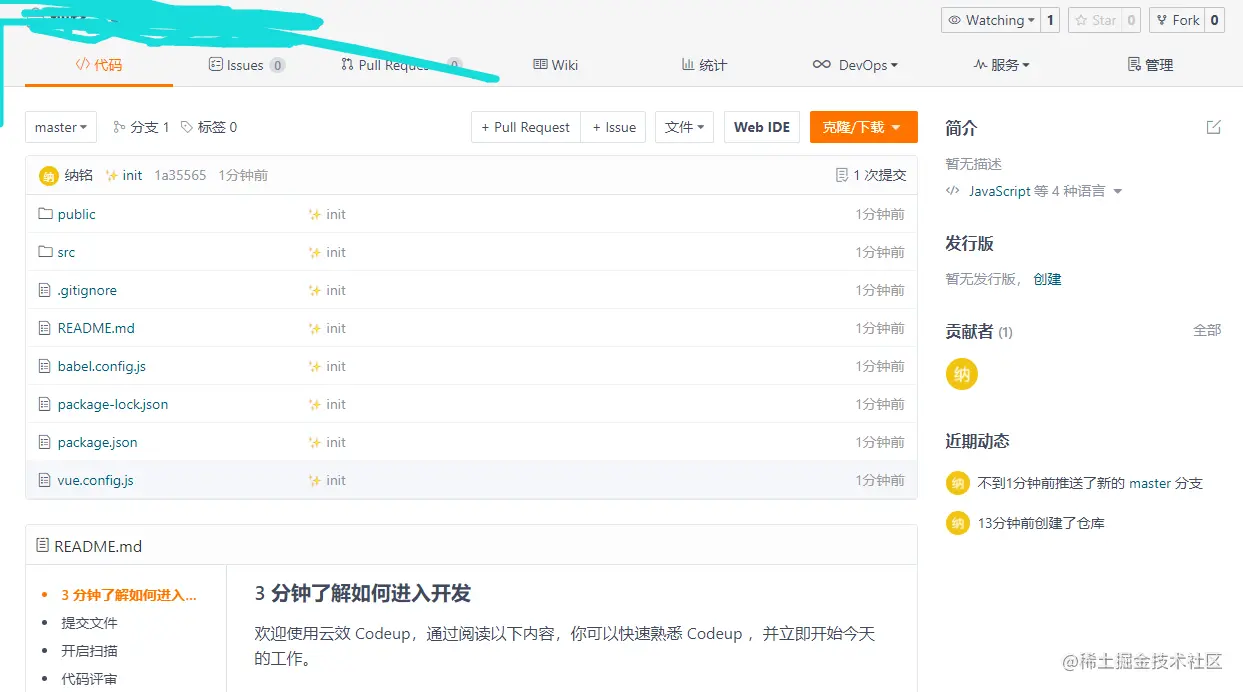Open the .gitignore file
Screen dimensions: 1243x692
87,290
